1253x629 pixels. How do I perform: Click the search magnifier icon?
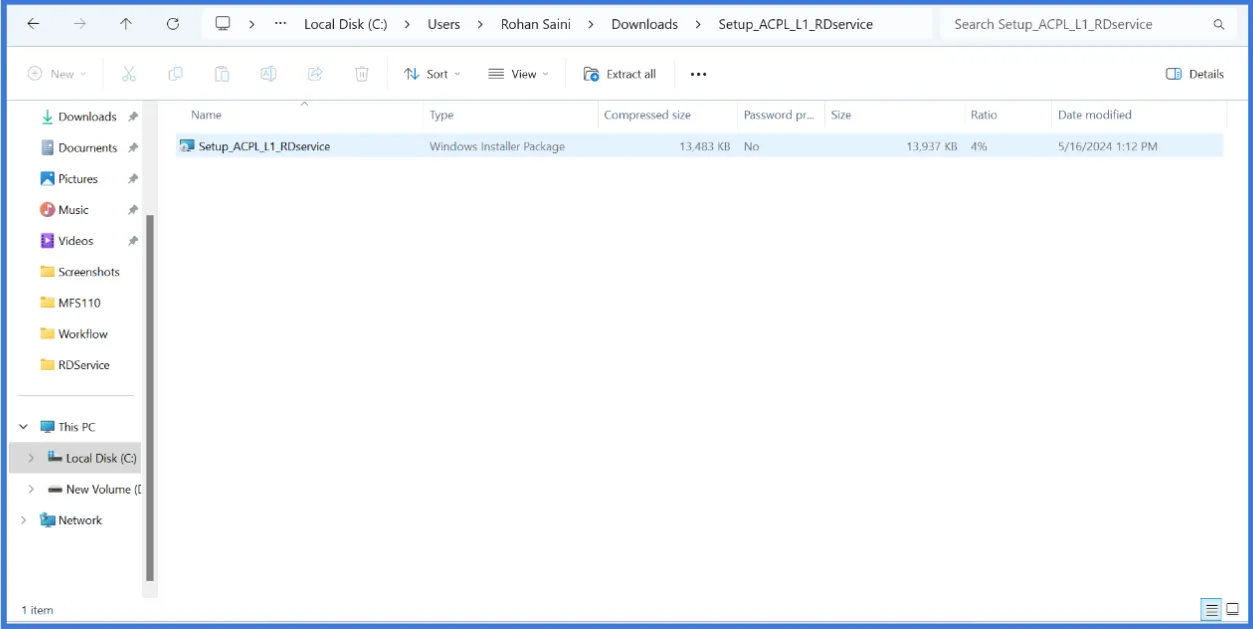point(1219,24)
